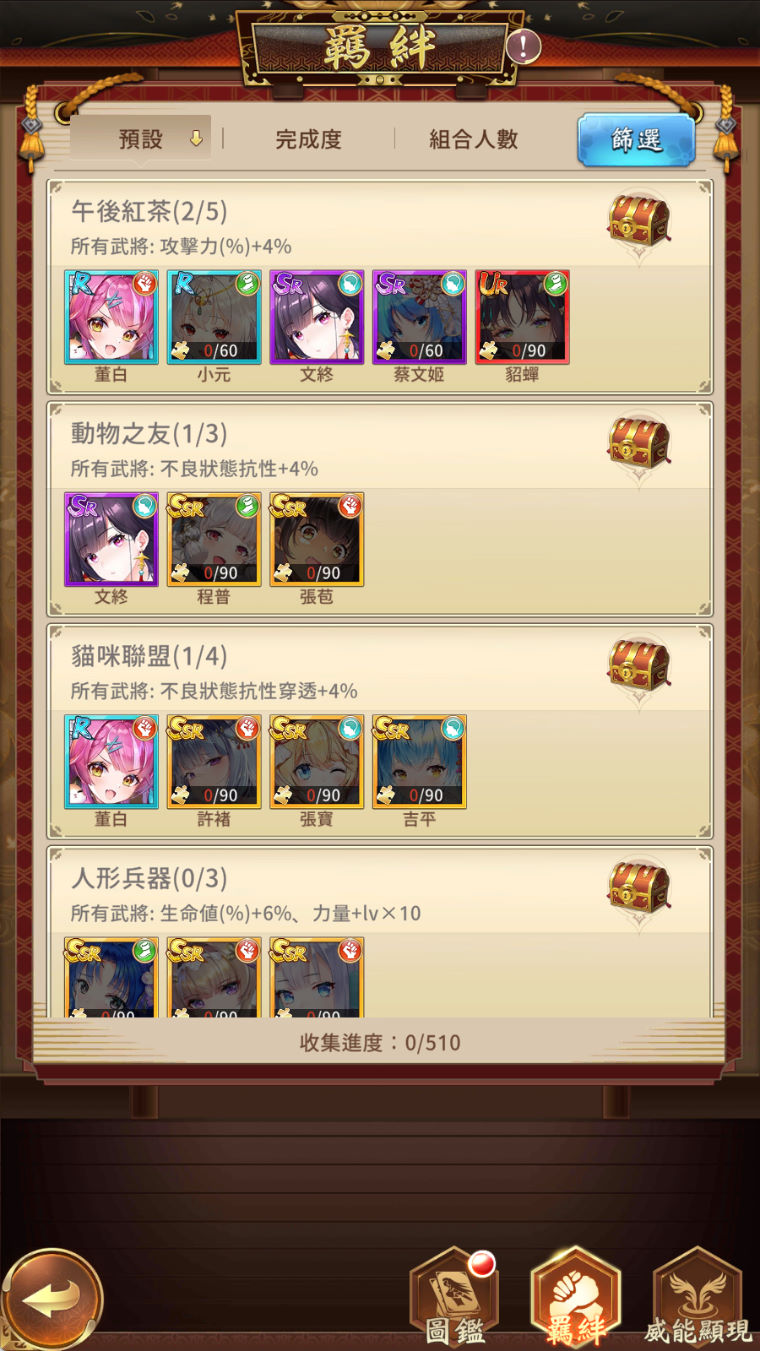Select 蔡文姬 SR portrait
The image size is (760, 1351).
click(419, 317)
